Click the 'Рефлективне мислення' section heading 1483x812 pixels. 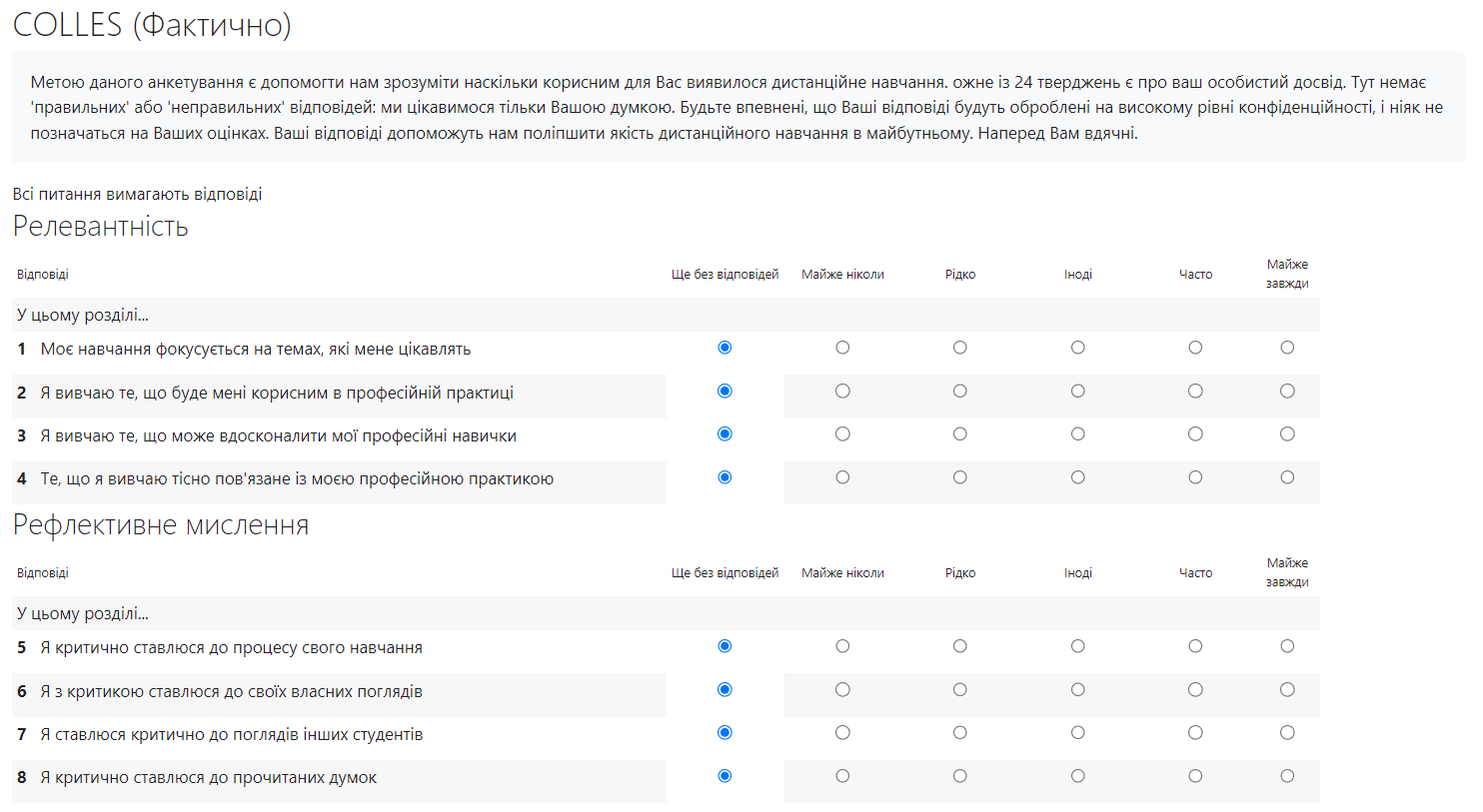161,525
